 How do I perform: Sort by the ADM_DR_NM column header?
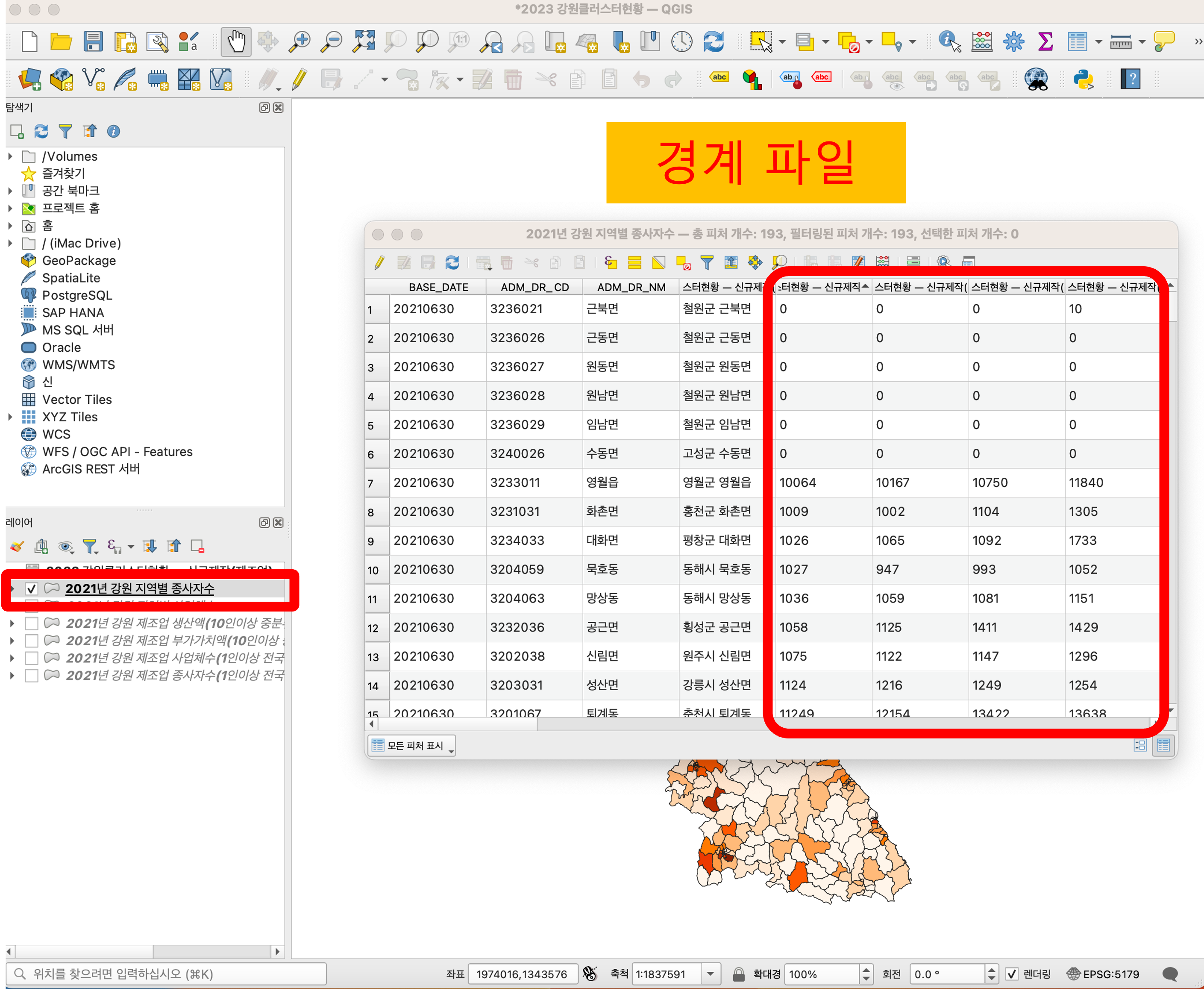click(631, 287)
